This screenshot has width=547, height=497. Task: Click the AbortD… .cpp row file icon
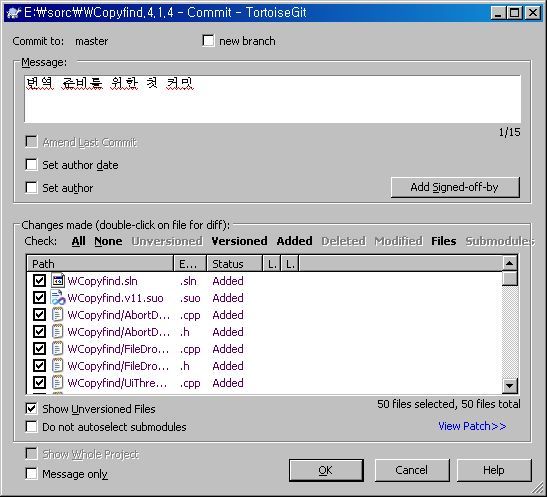click(x=58, y=315)
